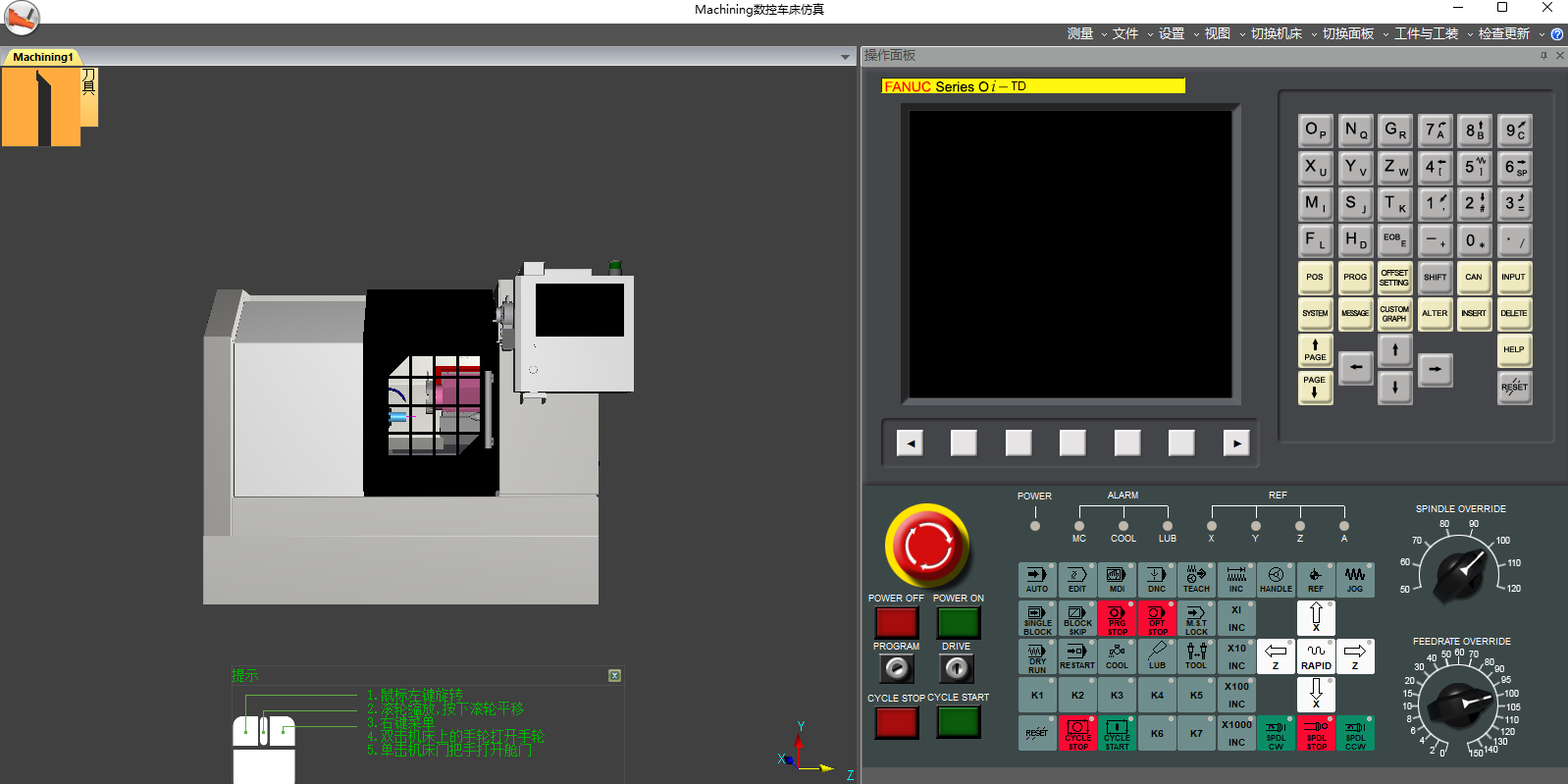Select HANDLE mode button

1276,580
